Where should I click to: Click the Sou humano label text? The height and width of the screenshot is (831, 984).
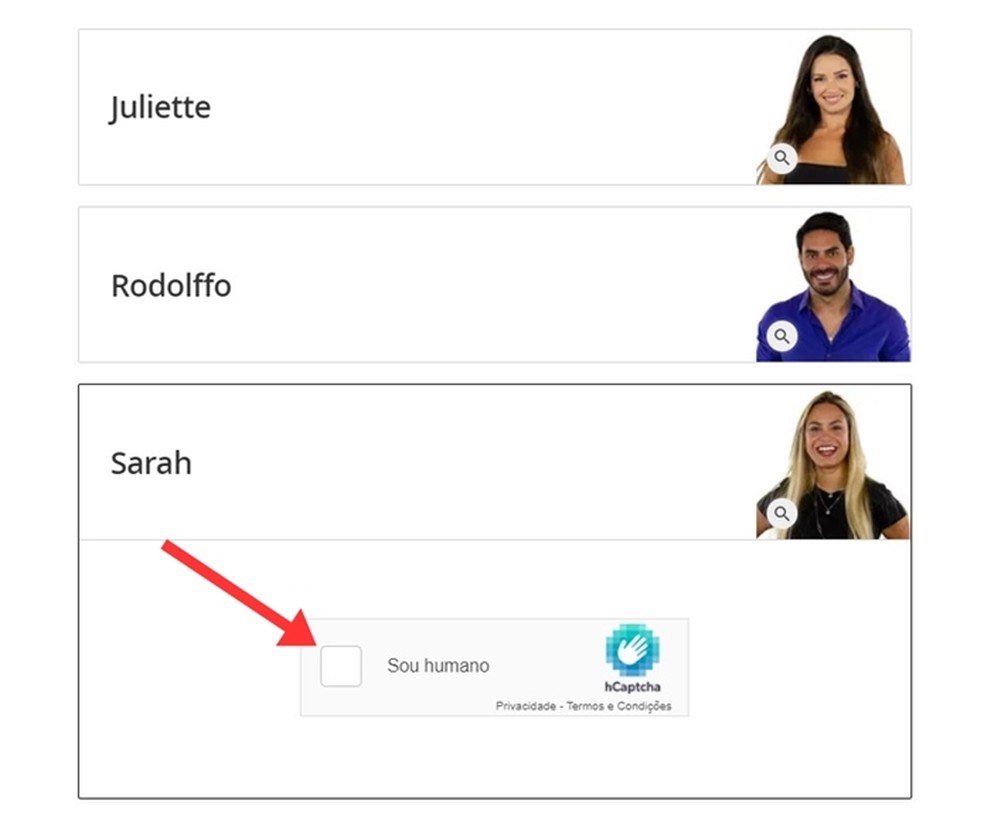[x=438, y=666]
